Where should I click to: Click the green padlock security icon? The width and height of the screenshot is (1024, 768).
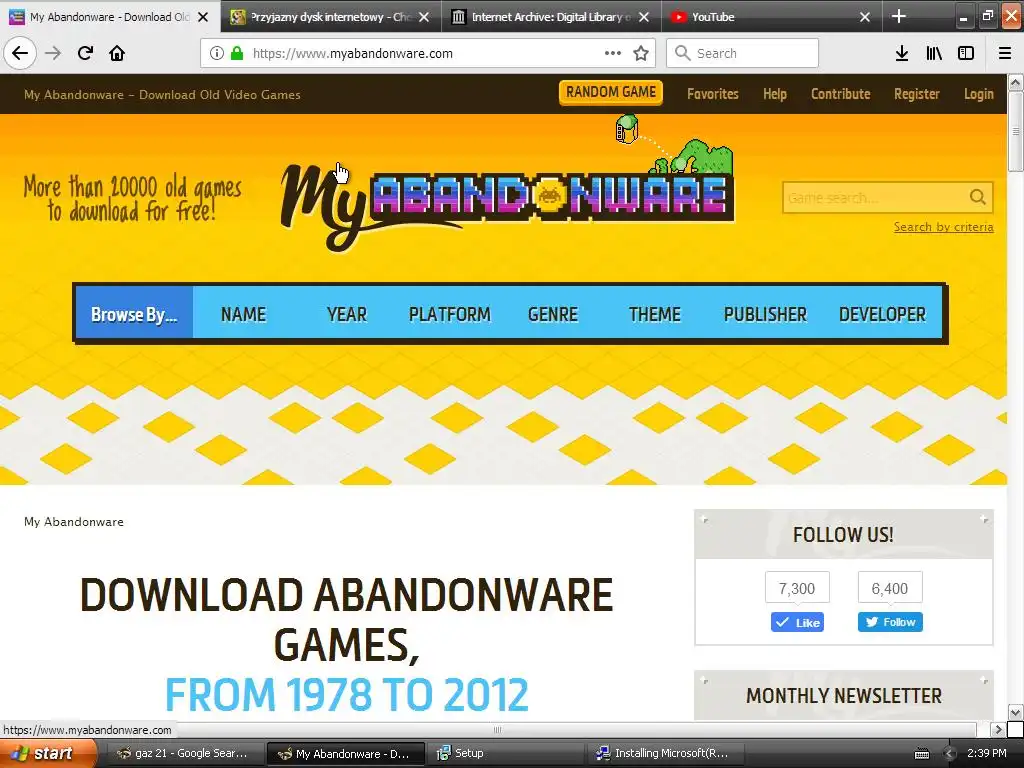236,53
